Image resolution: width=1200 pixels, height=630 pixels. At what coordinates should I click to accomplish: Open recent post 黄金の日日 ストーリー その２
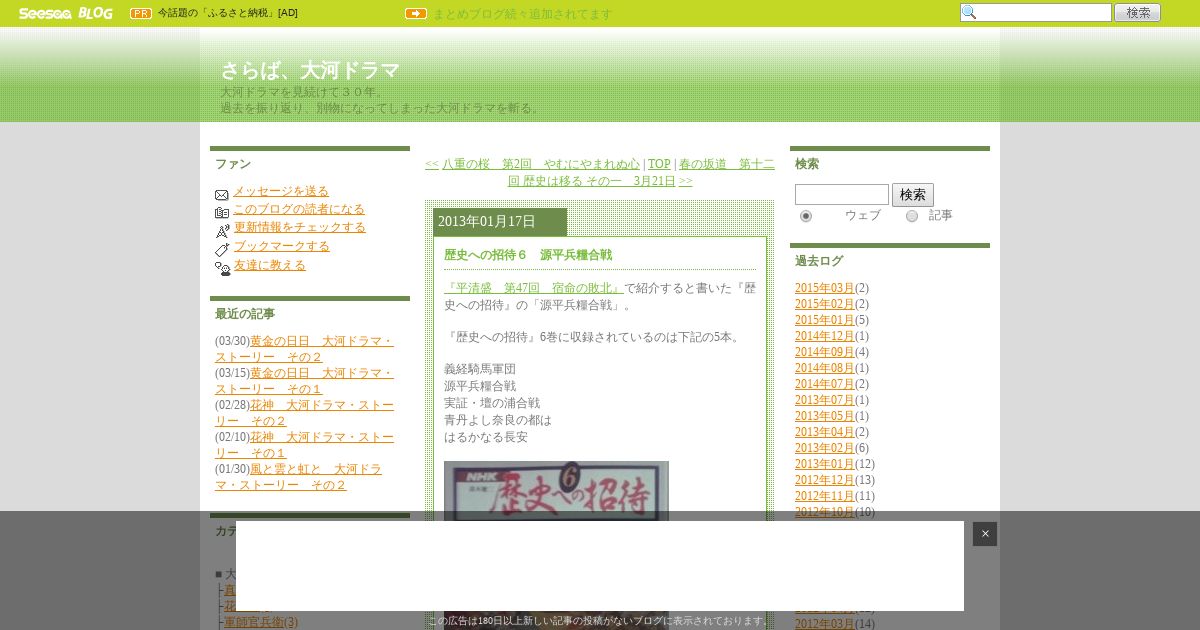coord(304,349)
